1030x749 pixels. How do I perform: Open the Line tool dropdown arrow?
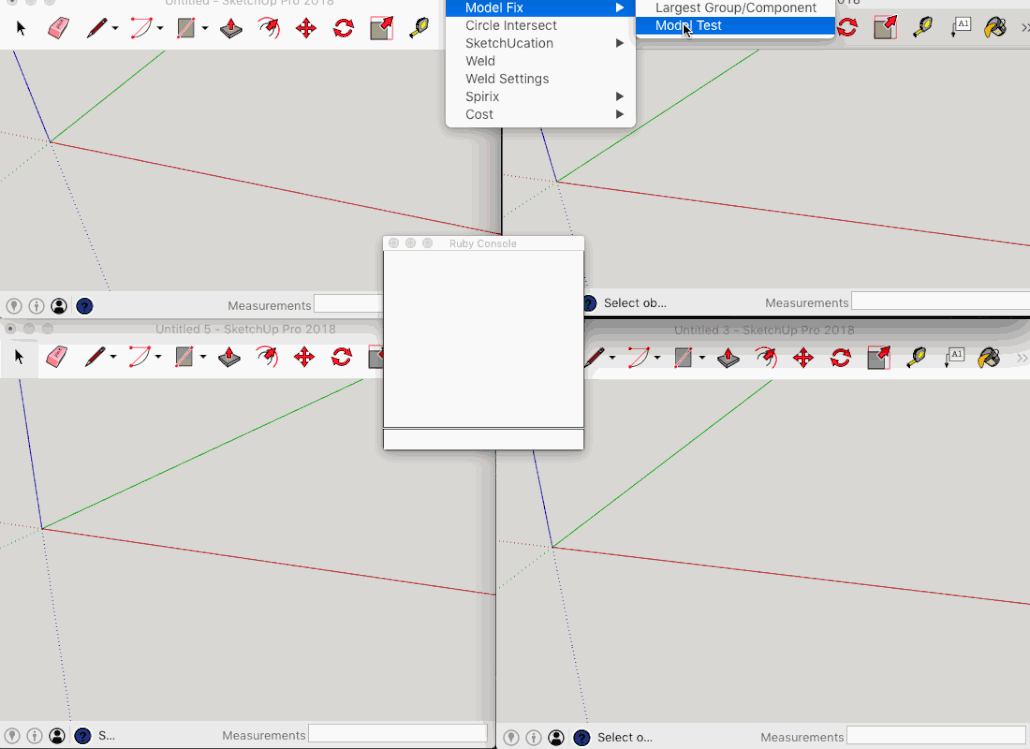click(114, 28)
